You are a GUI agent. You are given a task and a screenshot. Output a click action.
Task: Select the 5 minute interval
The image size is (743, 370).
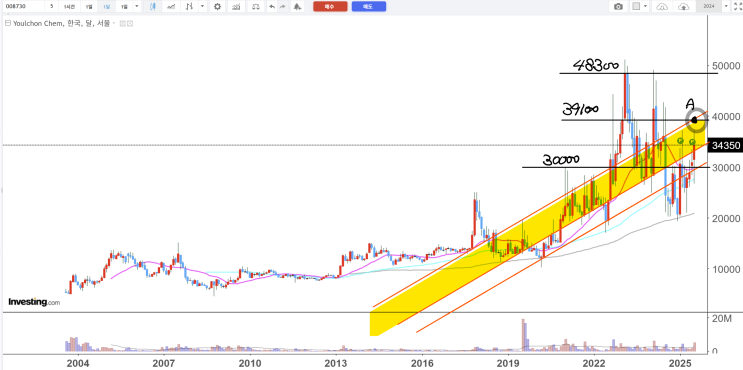[x=52, y=7]
